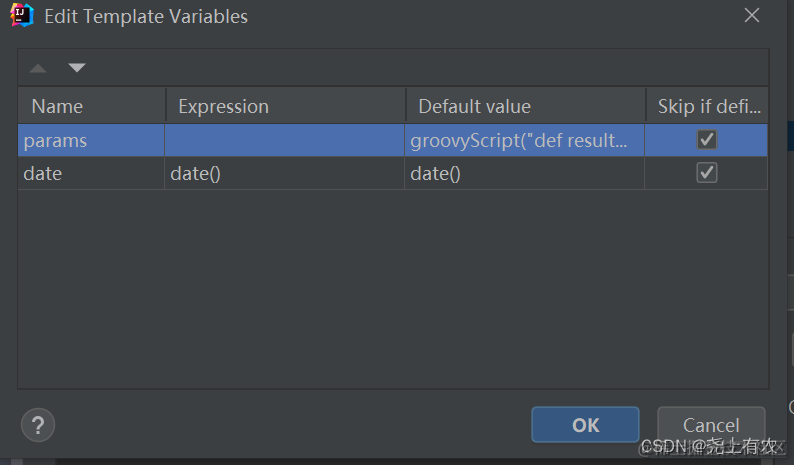794x465 pixels.
Task: Open help with the question mark icon
Action: point(38,425)
